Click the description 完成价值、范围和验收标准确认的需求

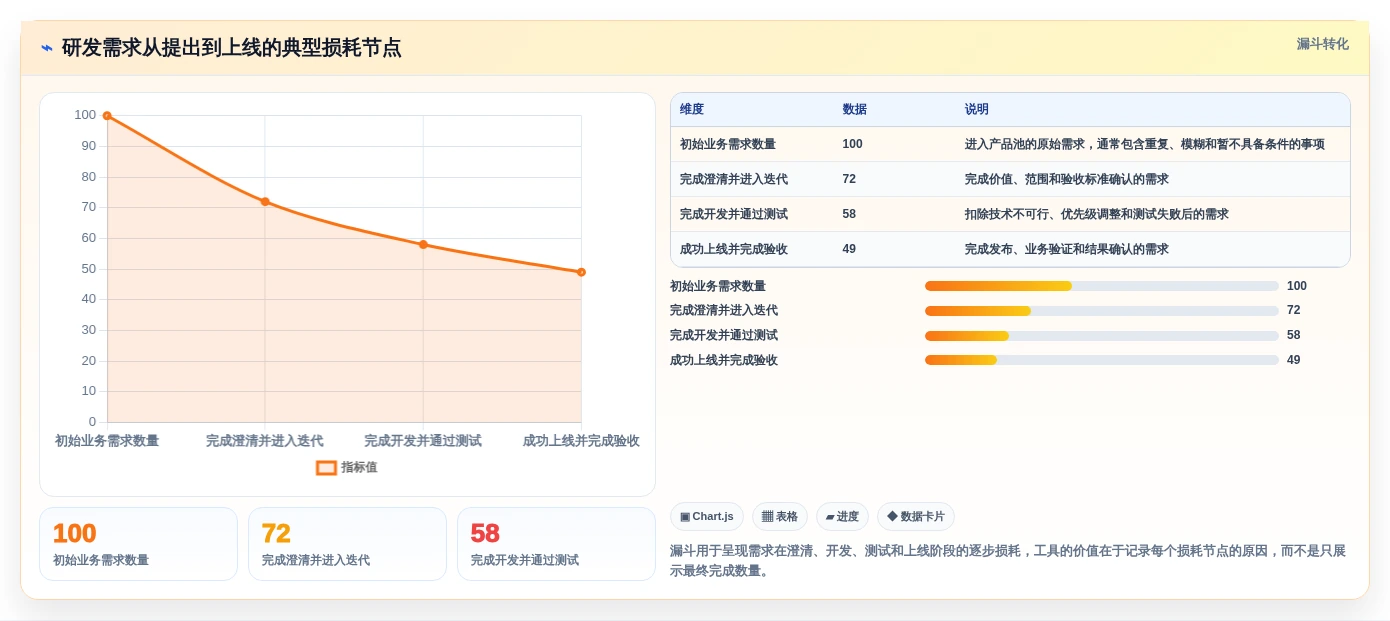pyautogui.click(x=1067, y=179)
